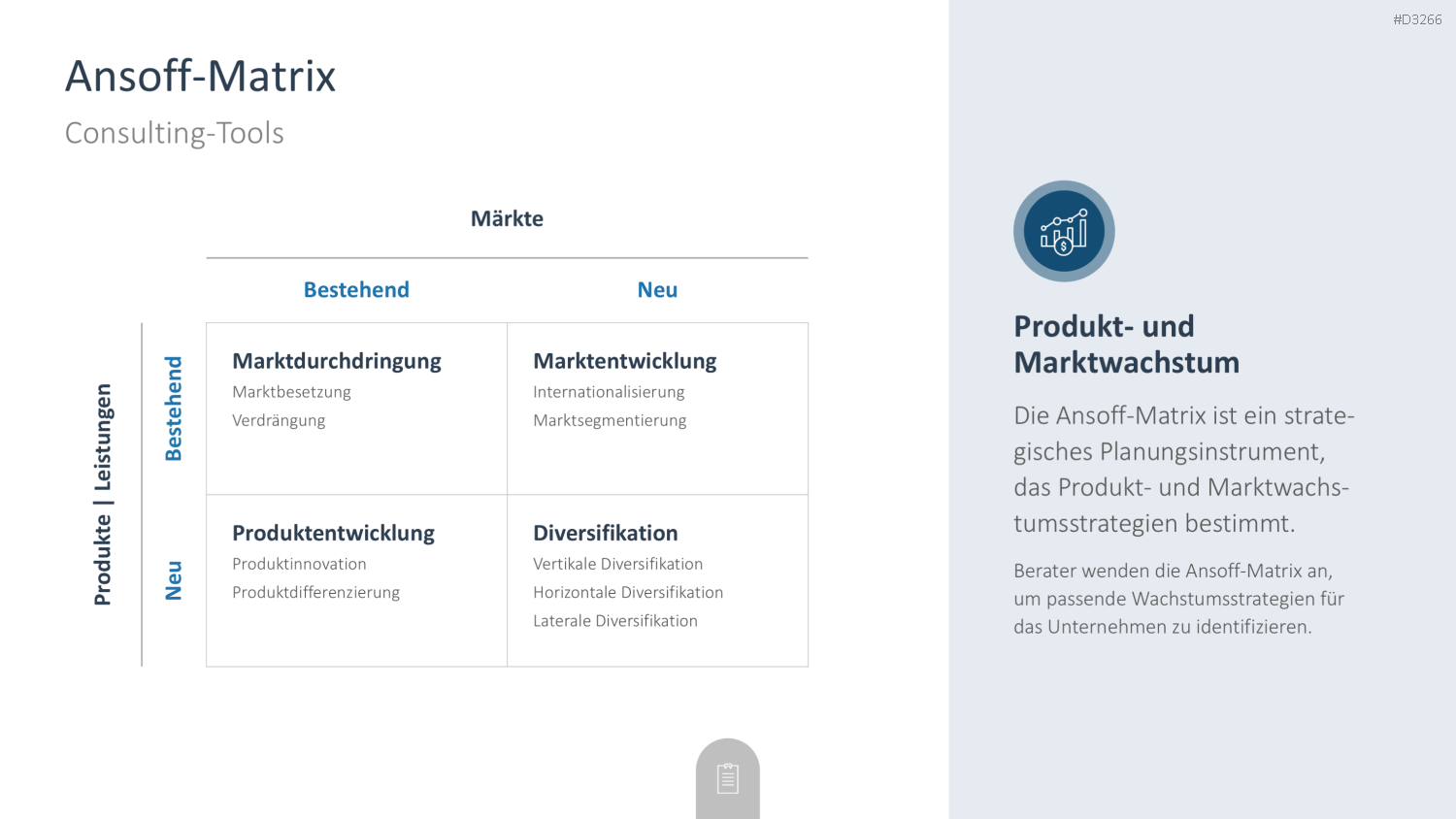Select the Marktdurchdringung heading
1456x819 pixels.
coord(337,361)
